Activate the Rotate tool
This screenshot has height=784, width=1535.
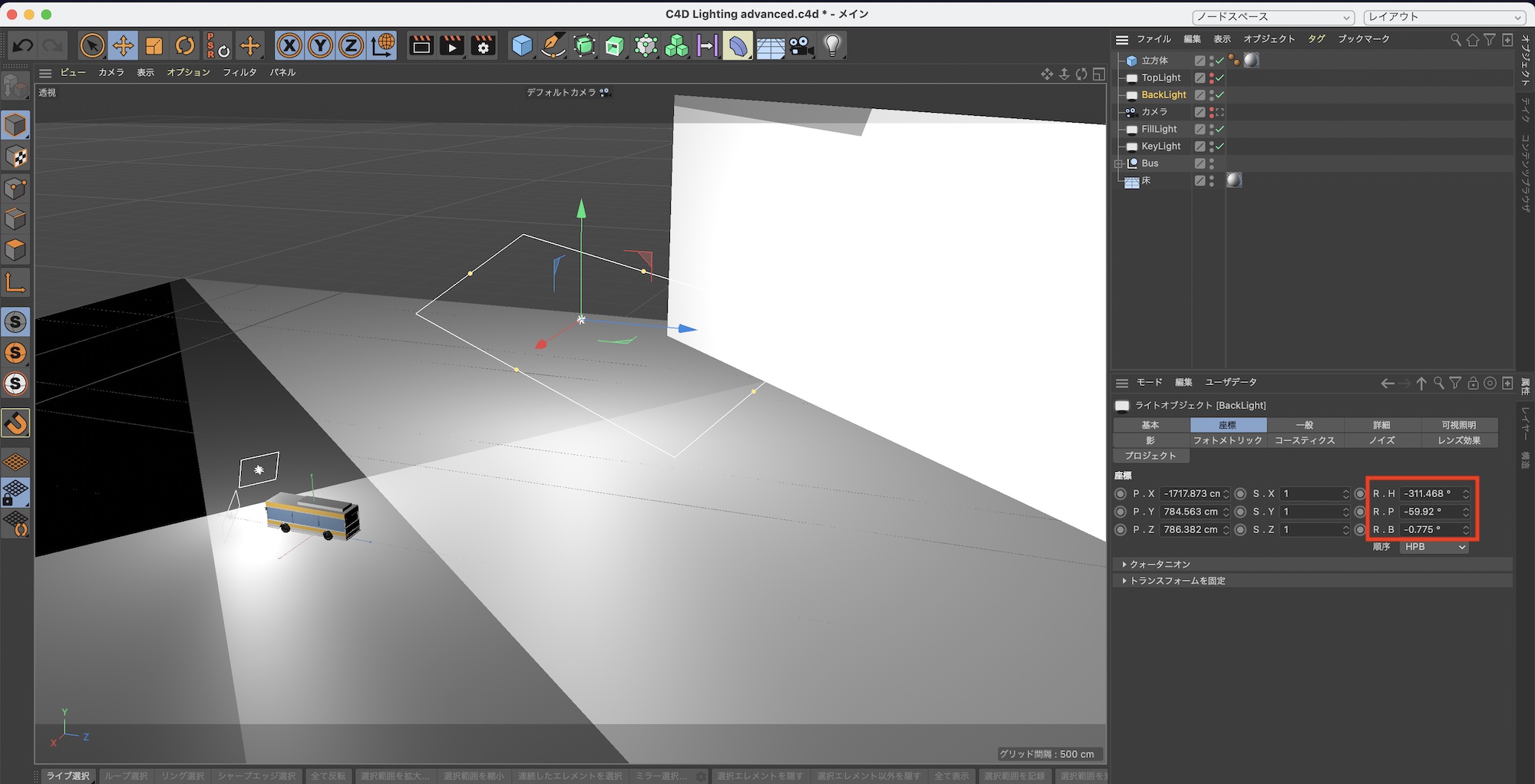click(x=185, y=46)
